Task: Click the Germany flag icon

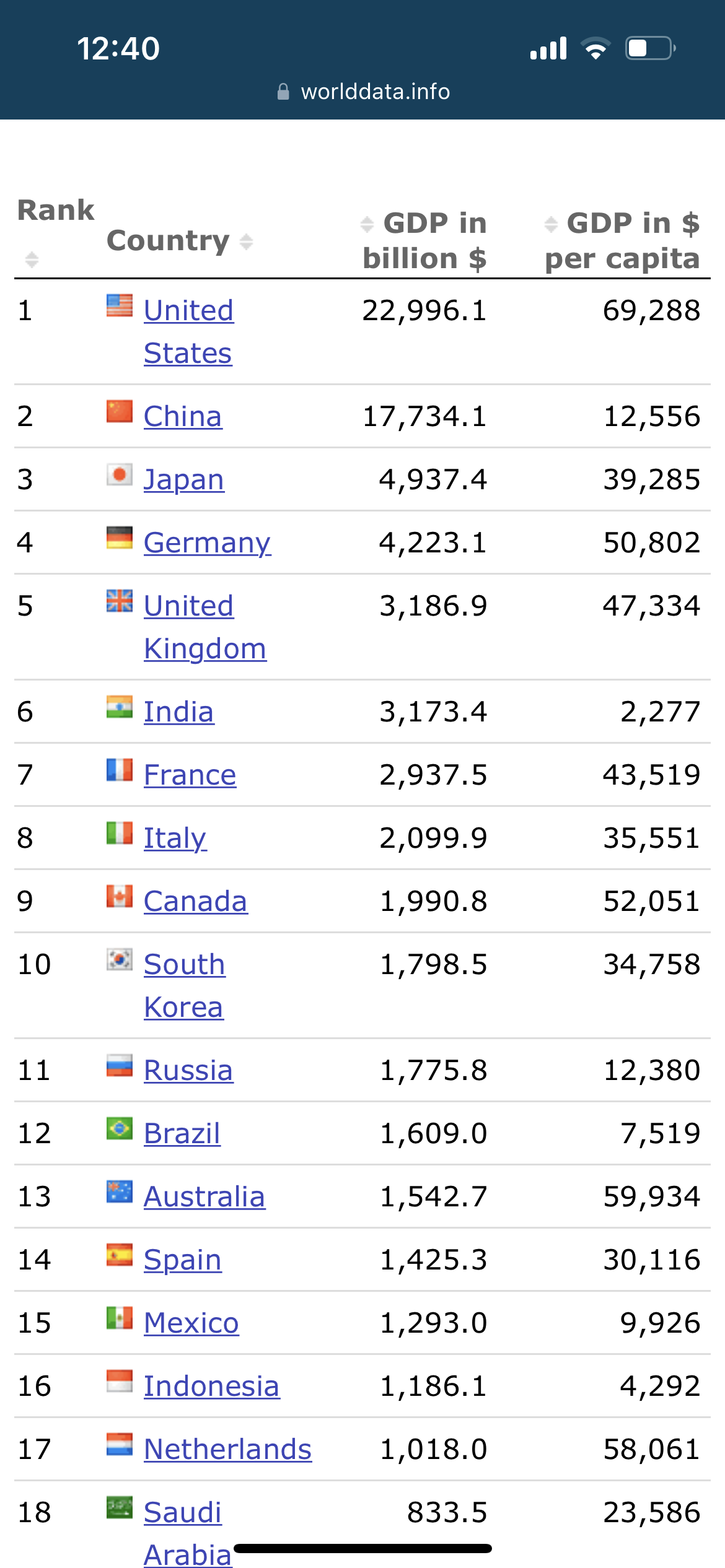Action: 119,538
